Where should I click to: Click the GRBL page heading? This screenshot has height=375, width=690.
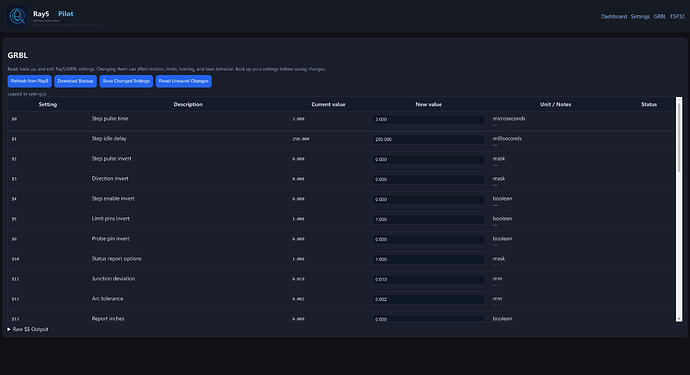[18, 55]
